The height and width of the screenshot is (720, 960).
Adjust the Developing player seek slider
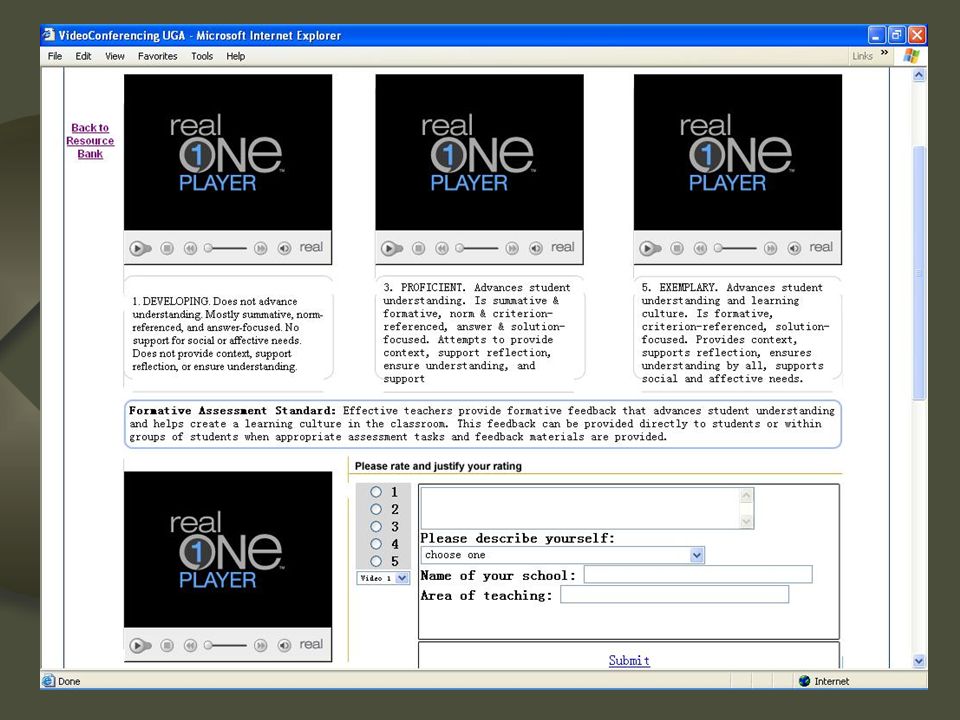pyautogui.click(x=225, y=248)
